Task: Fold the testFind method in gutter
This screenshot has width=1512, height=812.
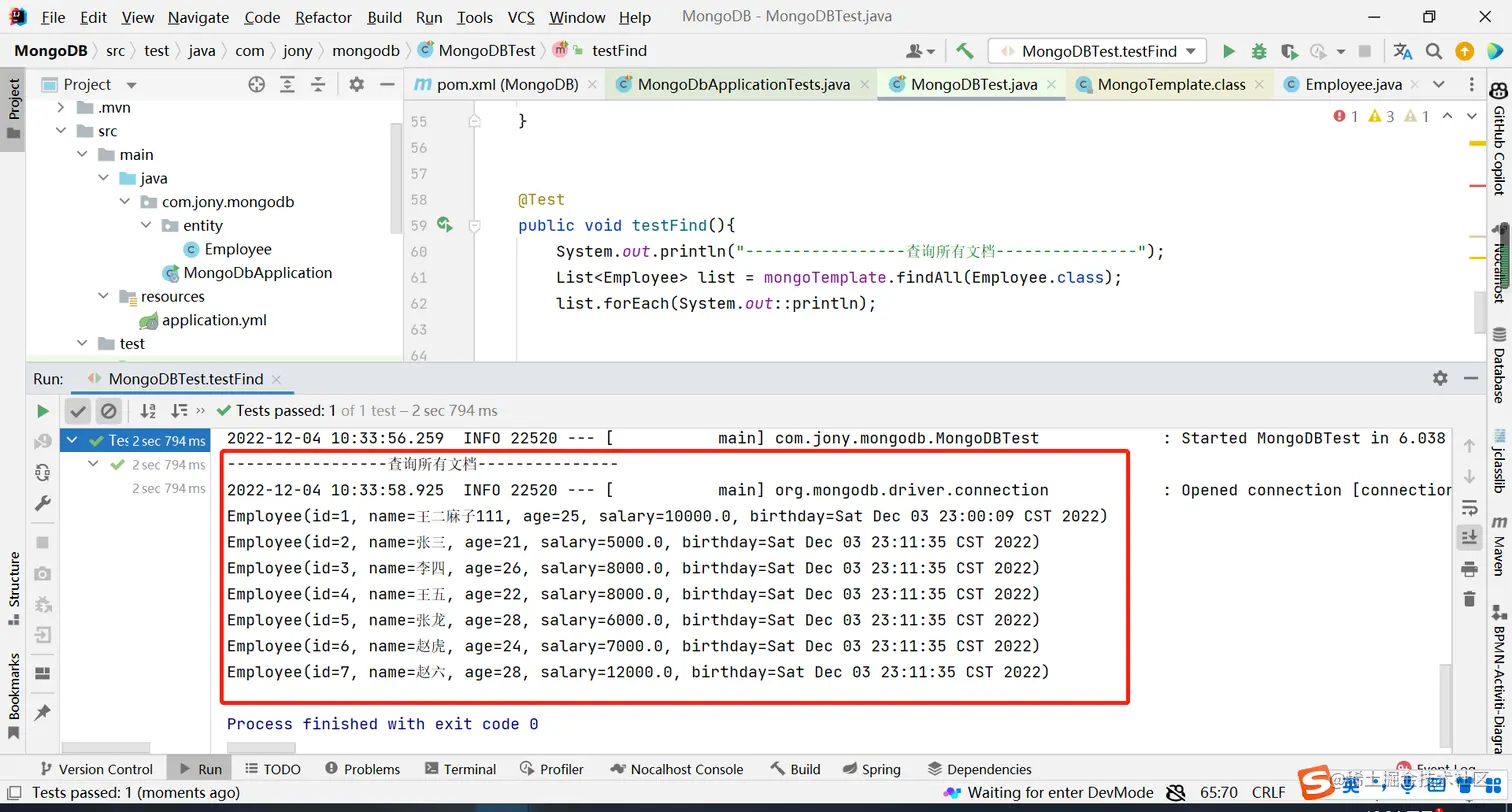Action: (x=475, y=226)
